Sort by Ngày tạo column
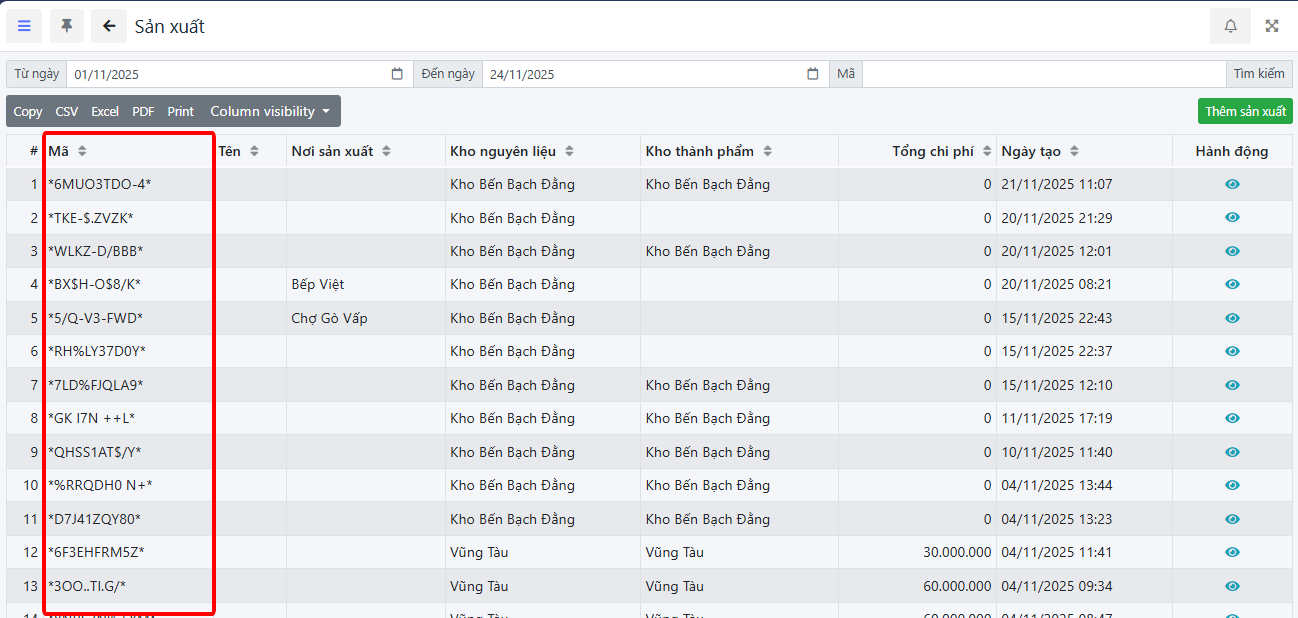The width and height of the screenshot is (1298, 618). [x=1074, y=151]
